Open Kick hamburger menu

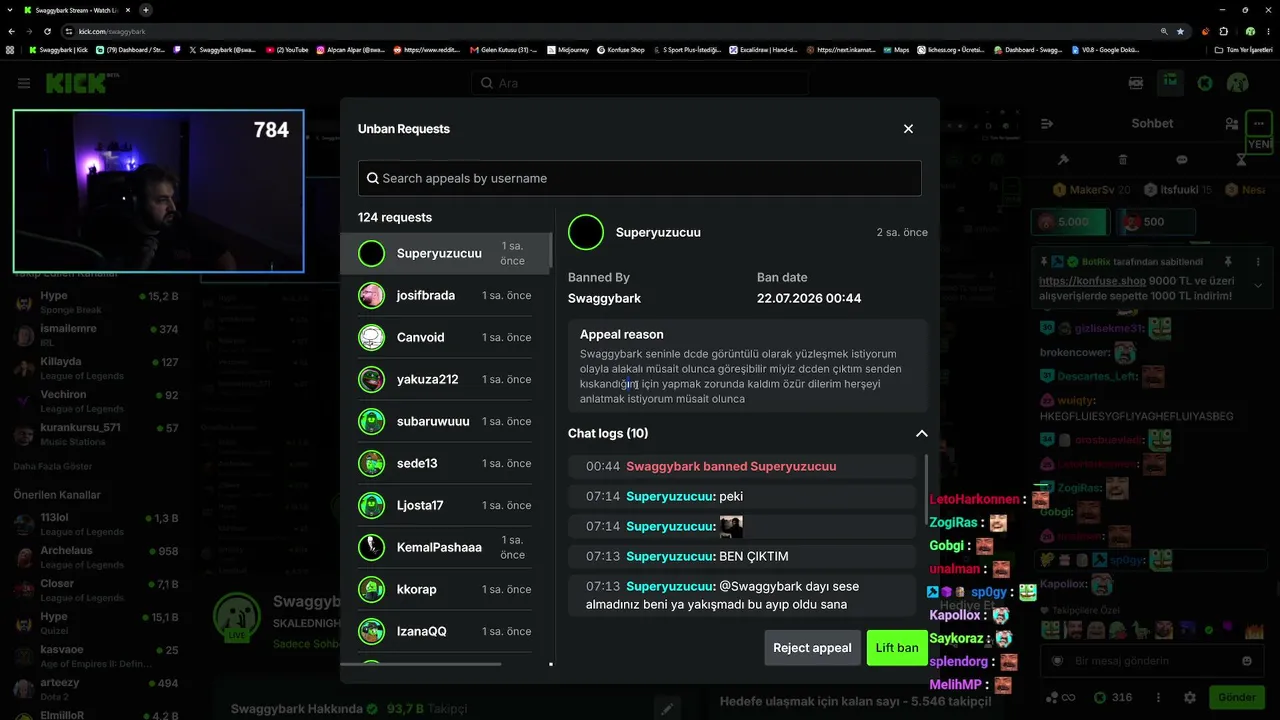point(24,83)
